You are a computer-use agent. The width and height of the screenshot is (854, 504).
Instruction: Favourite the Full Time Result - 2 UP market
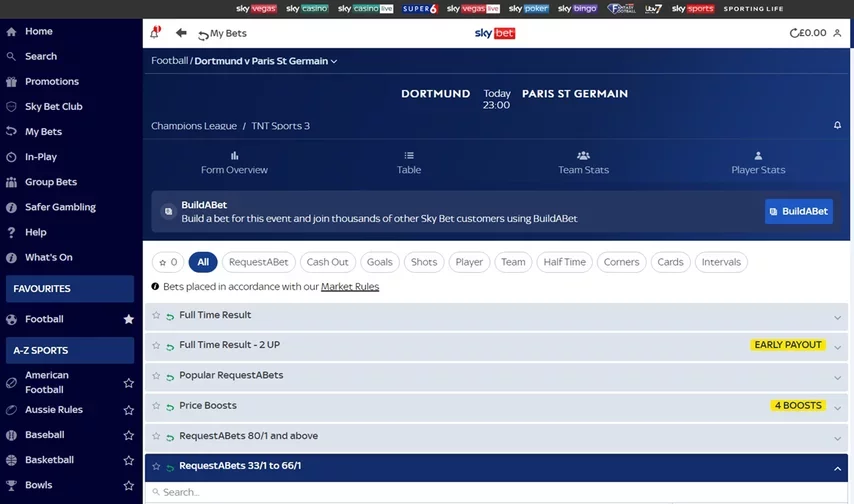156,345
